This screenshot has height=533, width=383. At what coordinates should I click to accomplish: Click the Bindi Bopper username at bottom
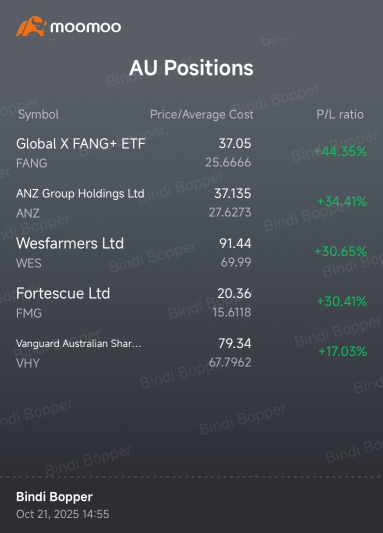tap(54, 497)
